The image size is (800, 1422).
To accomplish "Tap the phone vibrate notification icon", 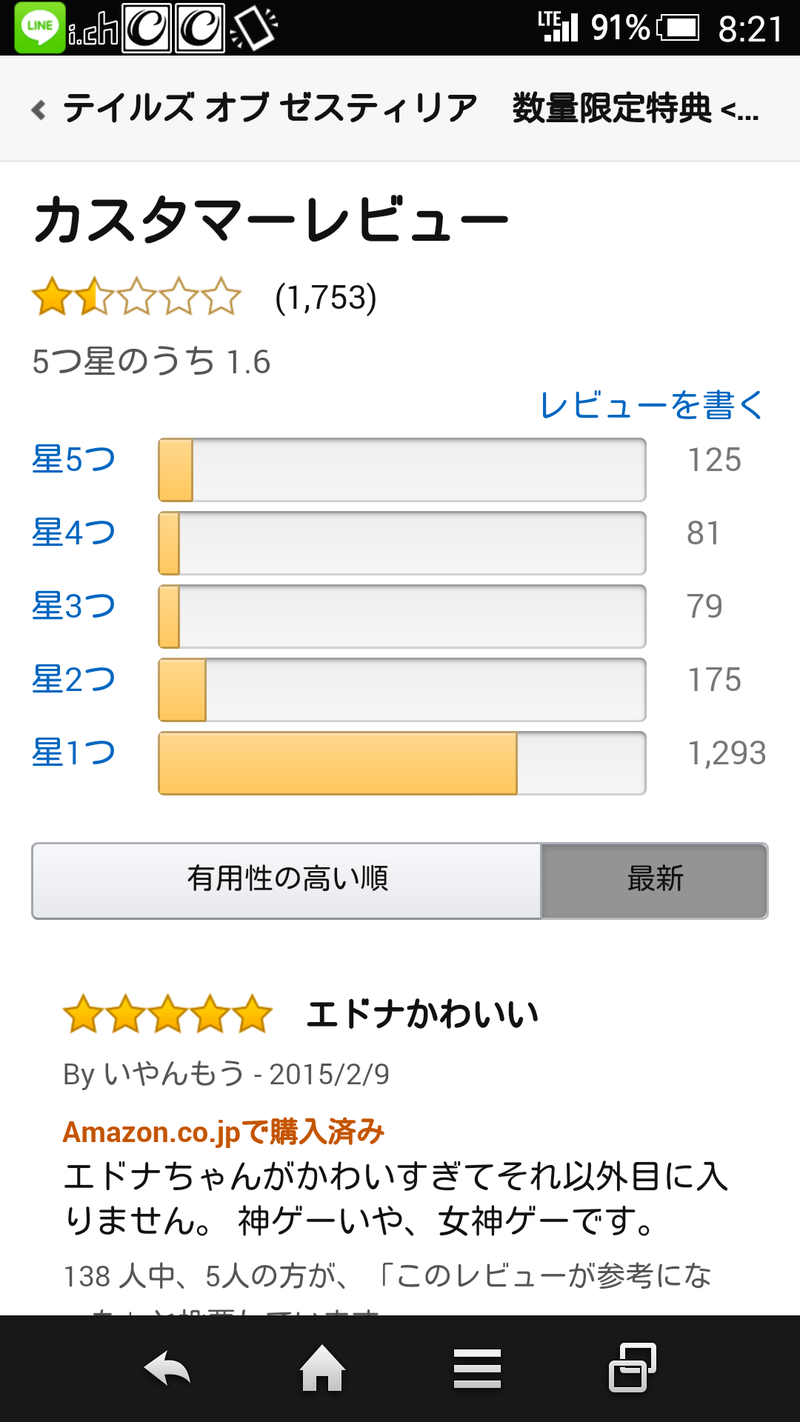I will [x=253, y=28].
